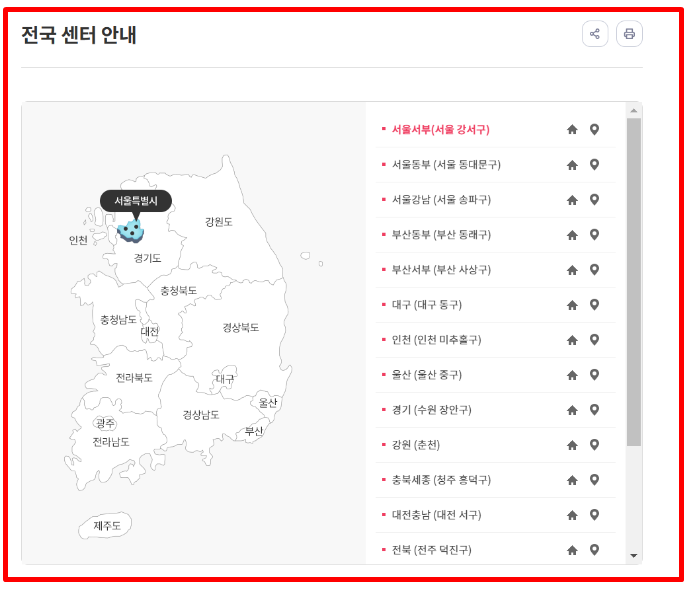Select 충청북도 region on the map

(x=178, y=290)
